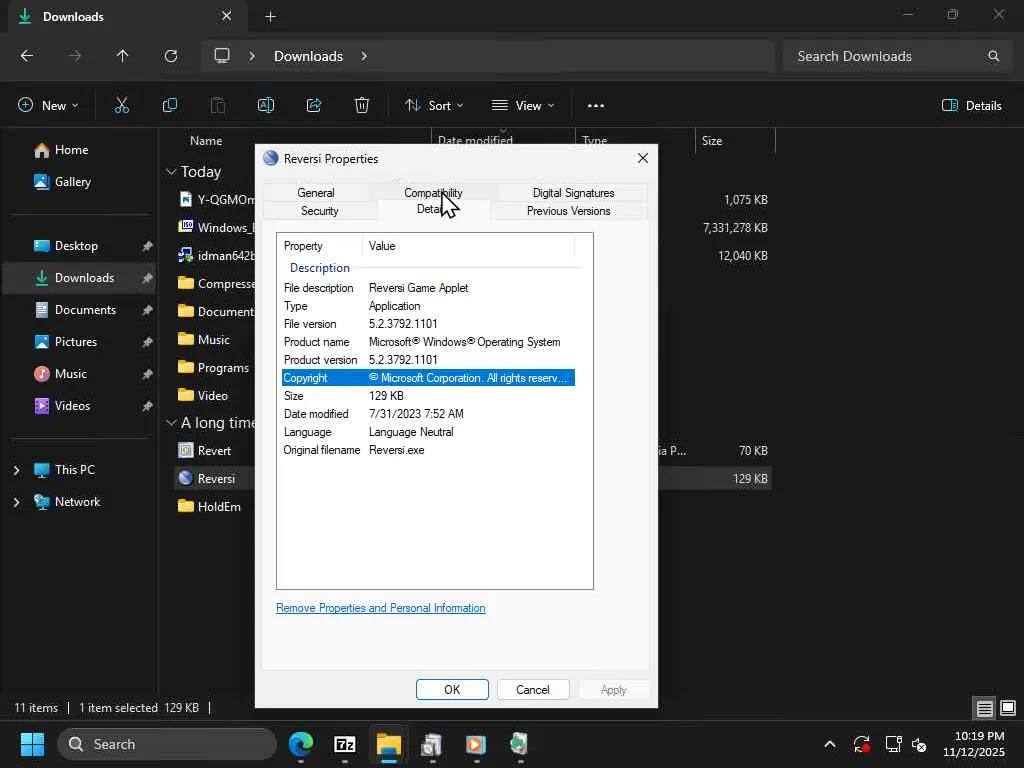Click the Share icon in toolbar
The height and width of the screenshot is (768, 1024).
314,105
